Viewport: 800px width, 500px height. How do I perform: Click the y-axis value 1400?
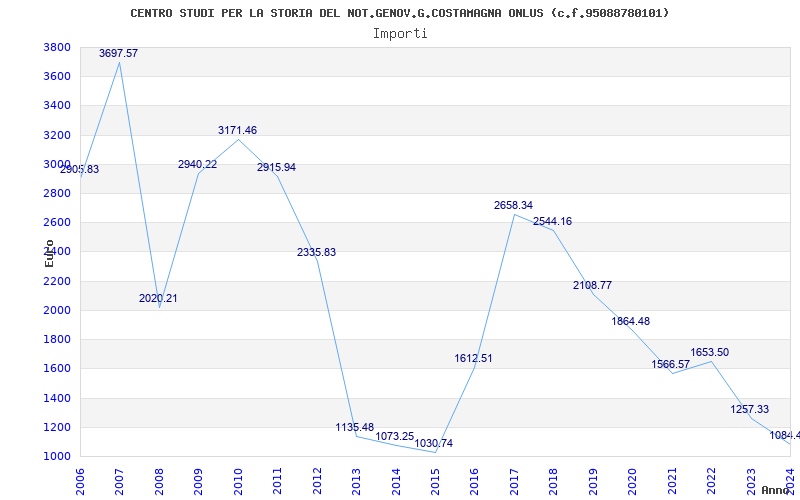tap(57, 398)
